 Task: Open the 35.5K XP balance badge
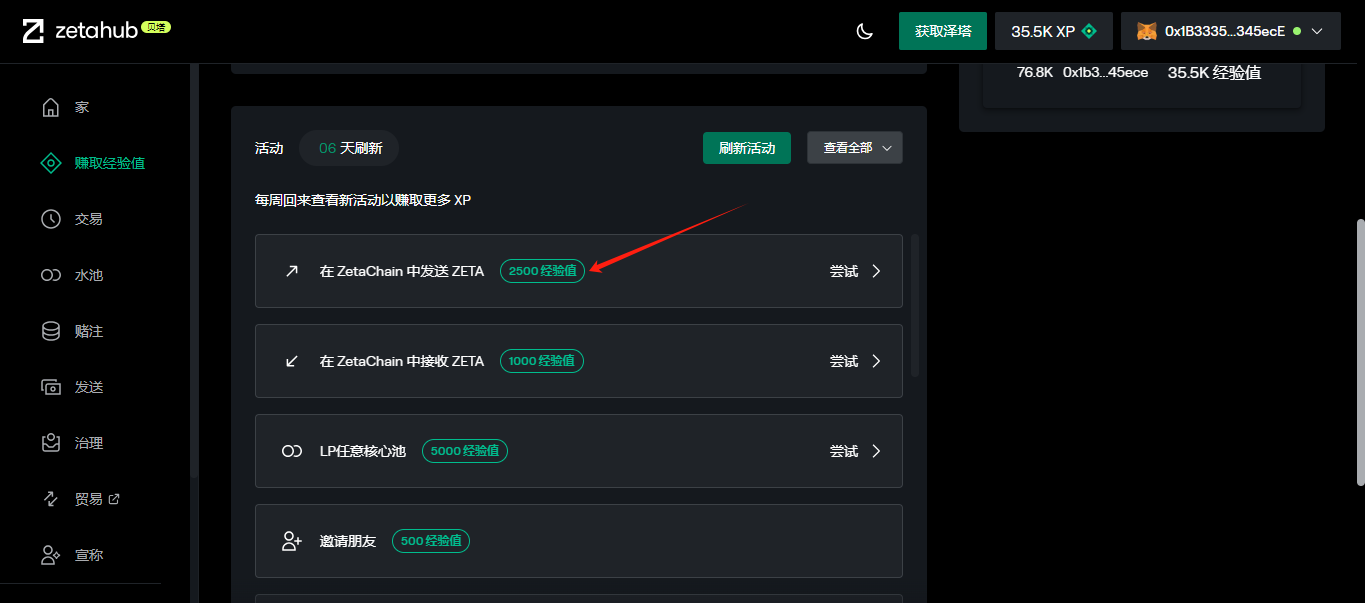(x=1053, y=31)
